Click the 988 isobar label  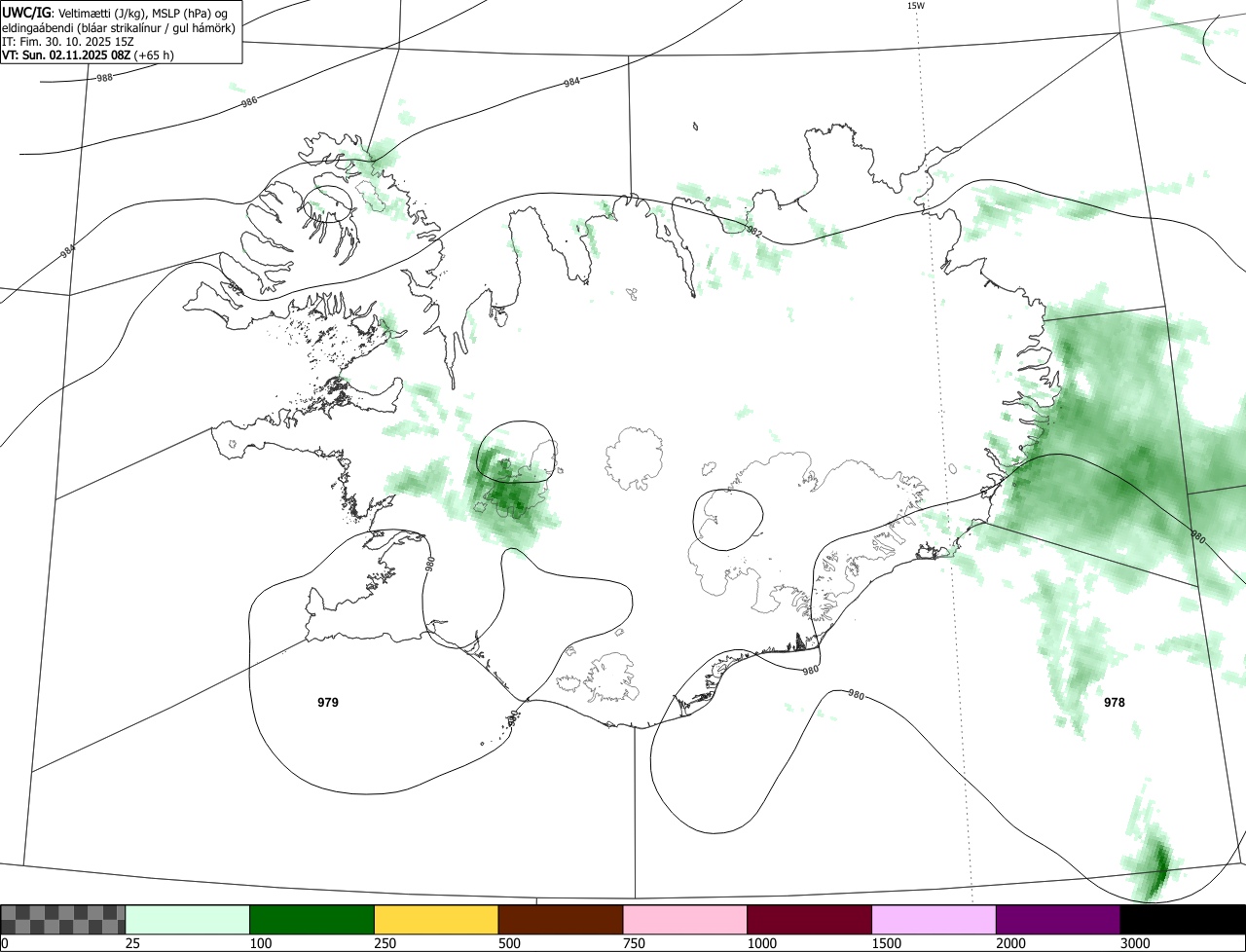(104, 77)
